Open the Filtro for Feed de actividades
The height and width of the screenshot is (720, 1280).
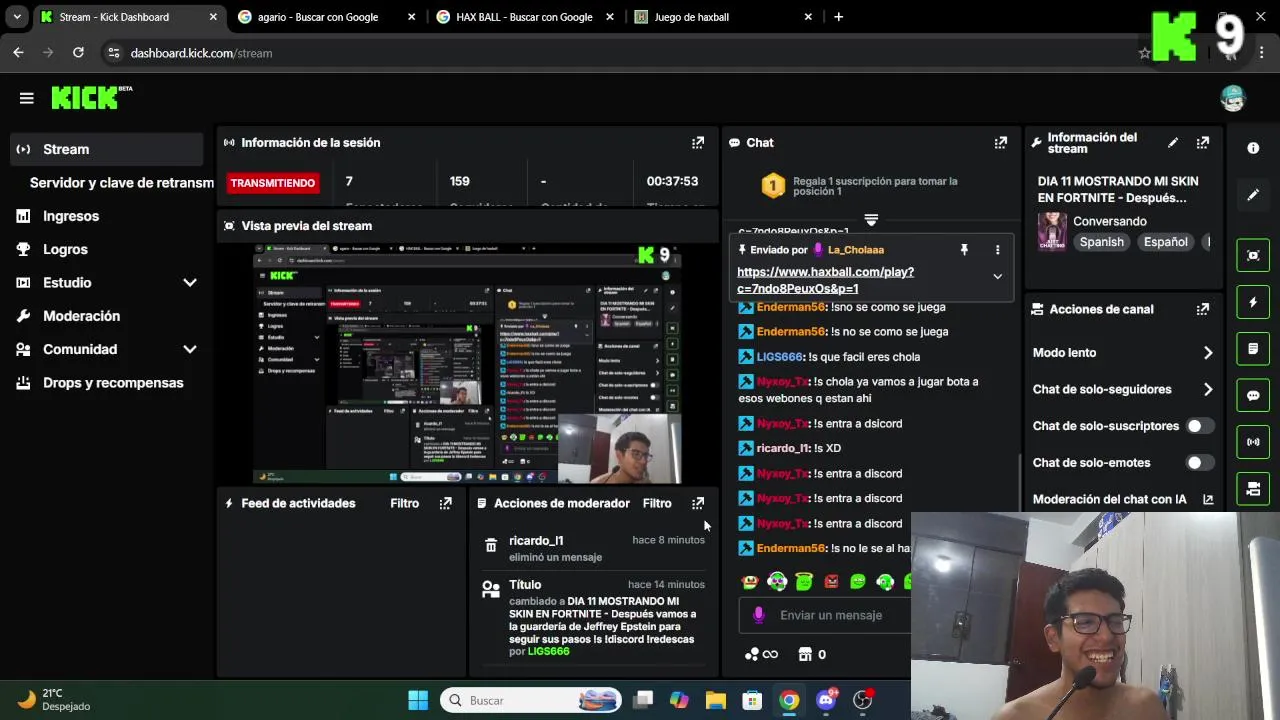405,503
